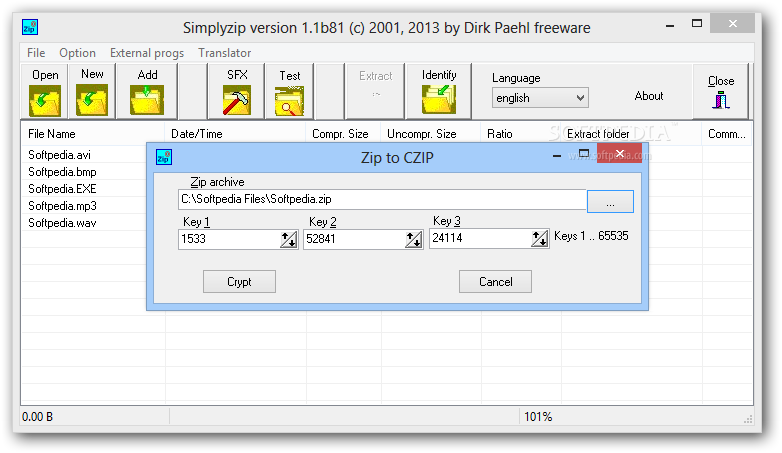Viewport: 782px width, 453px height.
Task: Select Softpedia.bmp in the file list
Action: (62, 172)
